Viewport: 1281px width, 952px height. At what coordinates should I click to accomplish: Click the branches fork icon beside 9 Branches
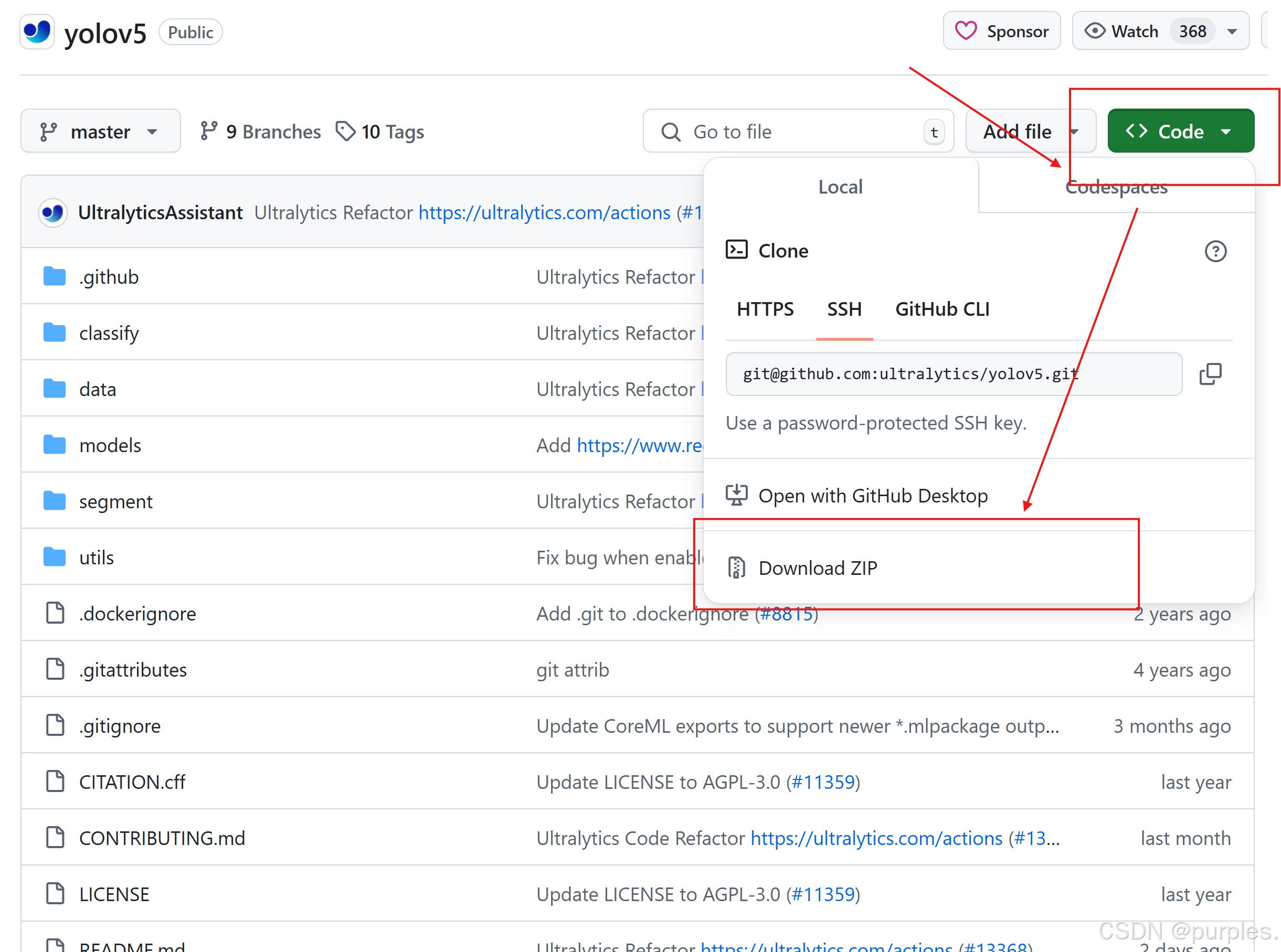tap(208, 131)
